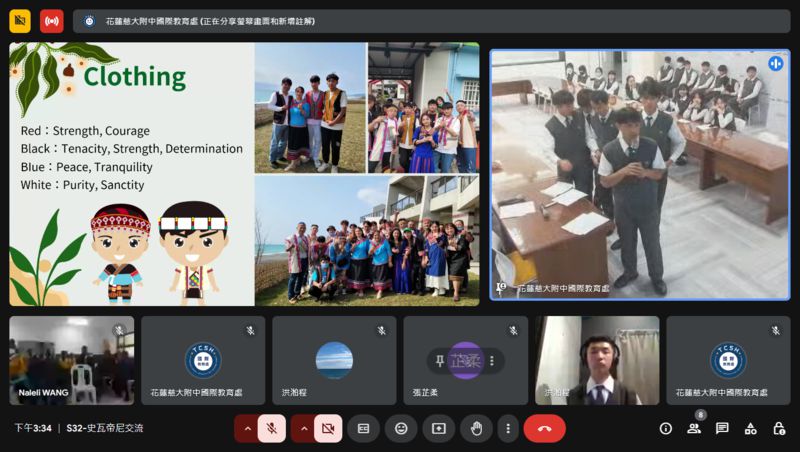Pin 張芷柔's tile with pin icon
Screen dimensions: 800x452
[440, 361]
